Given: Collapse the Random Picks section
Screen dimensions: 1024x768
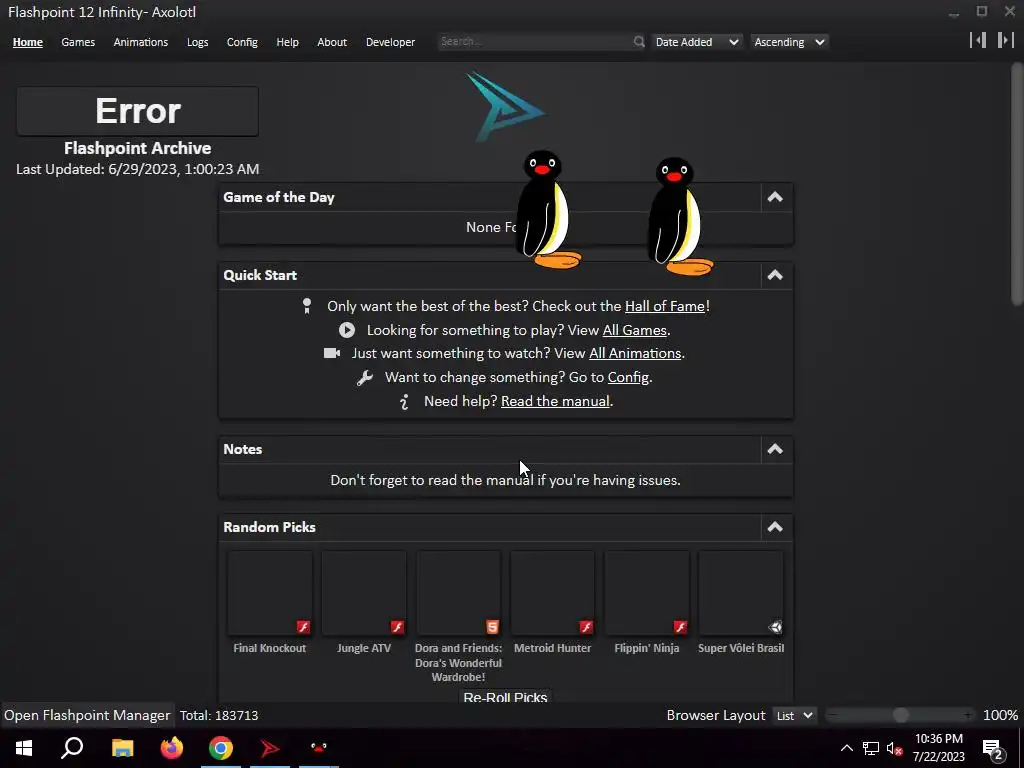Looking at the screenshot, I should (x=775, y=527).
